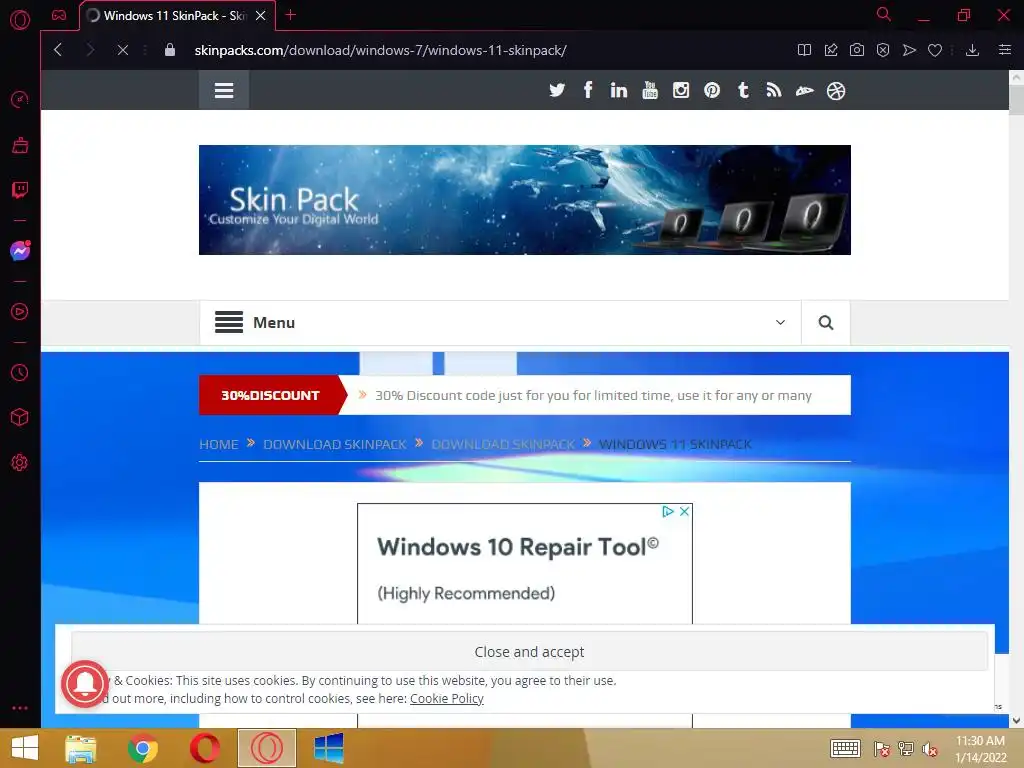Open first DOWNLOAD SKINPACK breadcrumb
The width and height of the screenshot is (1024, 768).
click(x=335, y=444)
